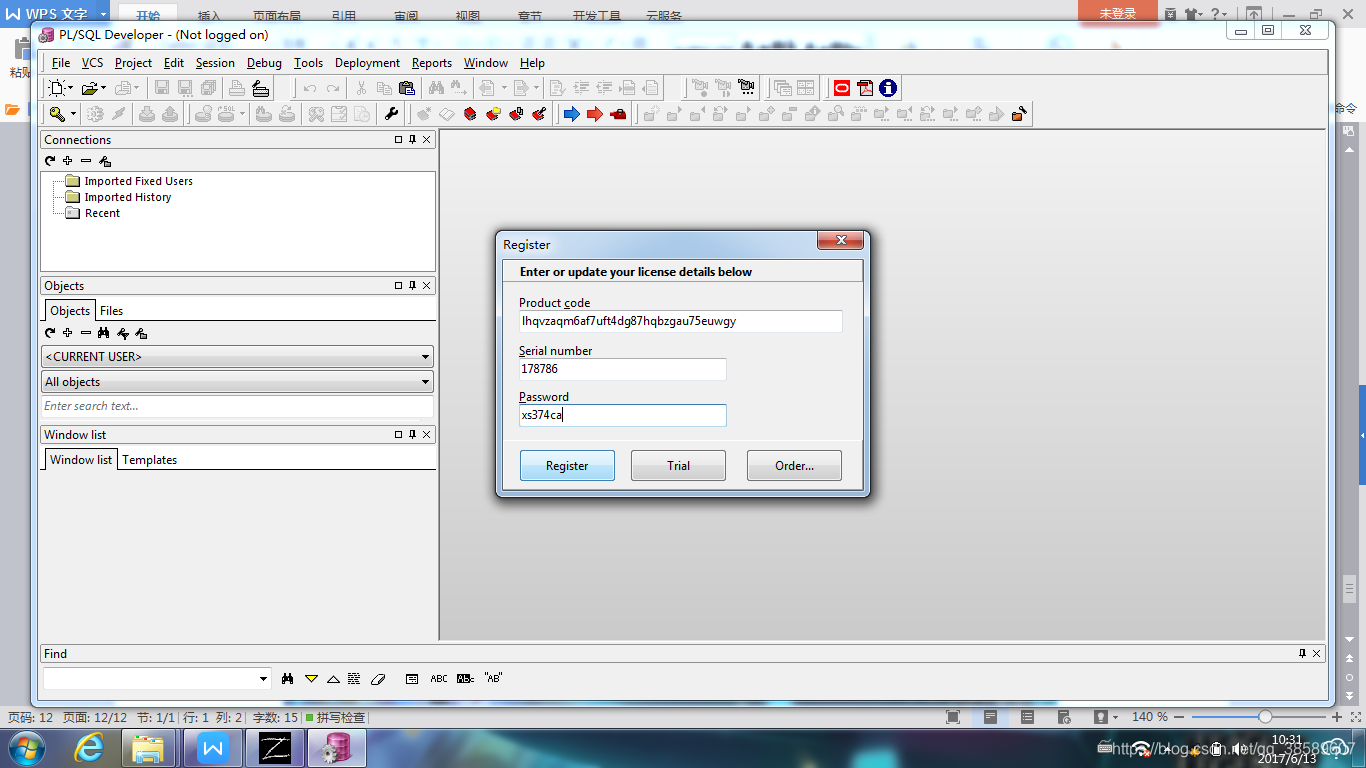The width and height of the screenshot is (1366, 768).
Task: Click the red right arrow toolbar icon
Action: click(x=595, y=114)
